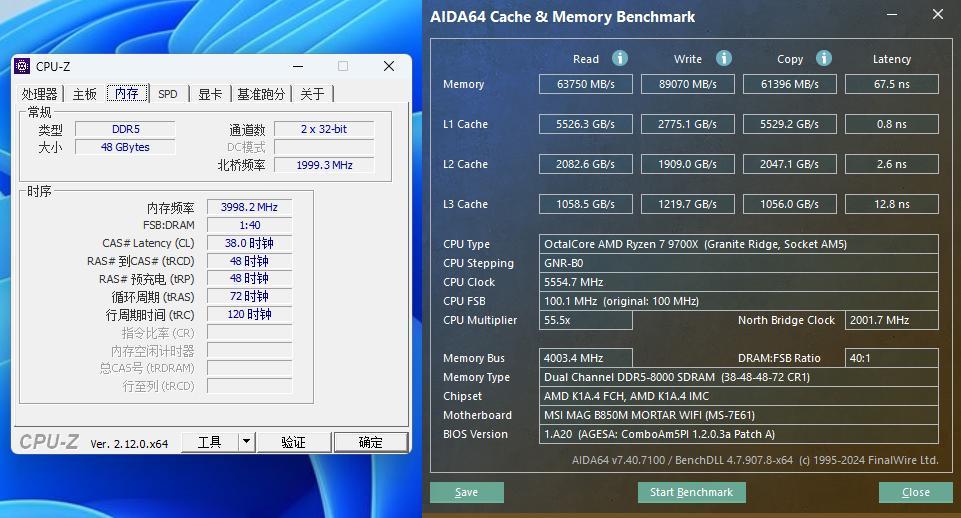The image size is (961, 518).
Task: Click L3 Cache Write value 1219.7 GB/s
Action: [x=688, y=204]
